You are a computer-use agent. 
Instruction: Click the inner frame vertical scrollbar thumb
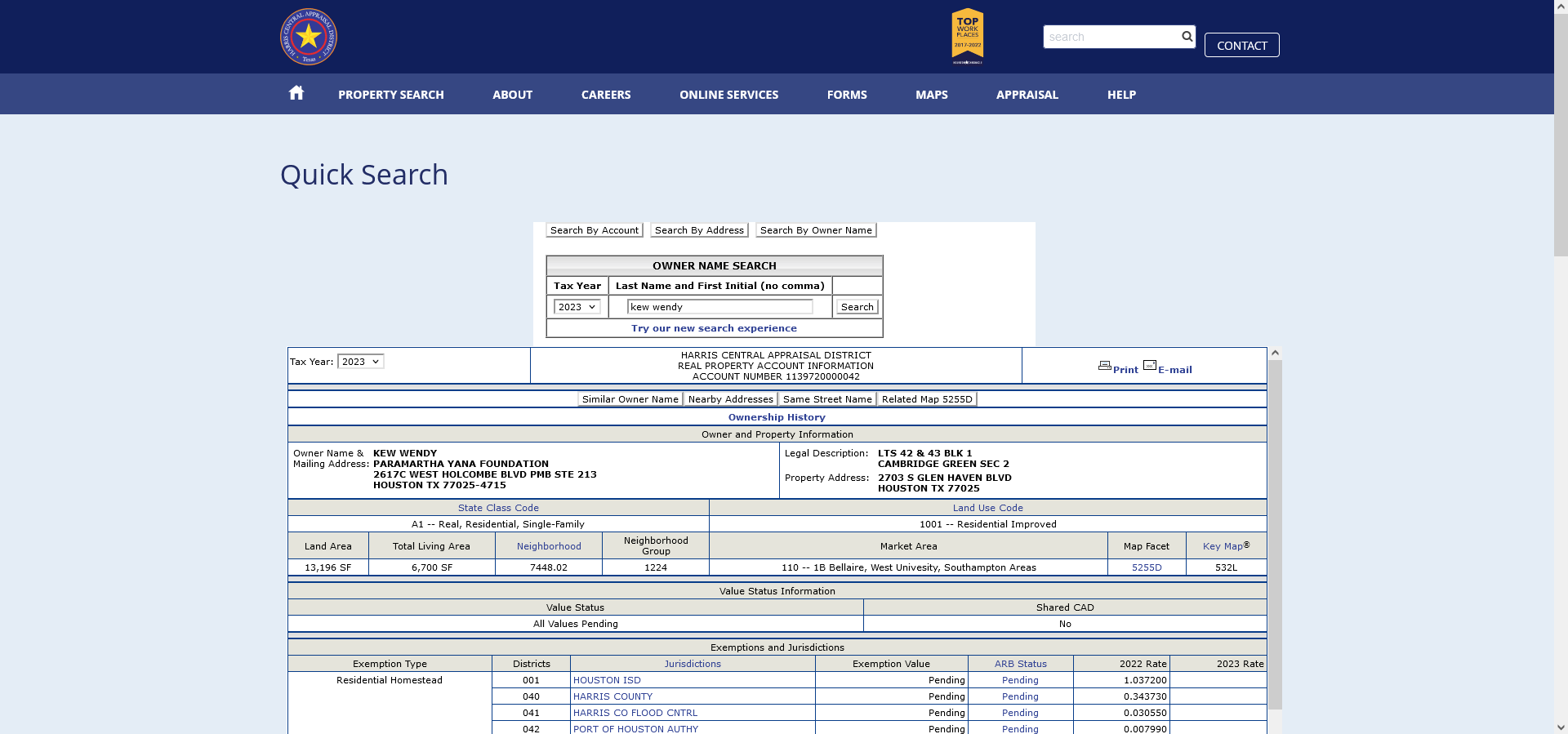point(1275,534)
